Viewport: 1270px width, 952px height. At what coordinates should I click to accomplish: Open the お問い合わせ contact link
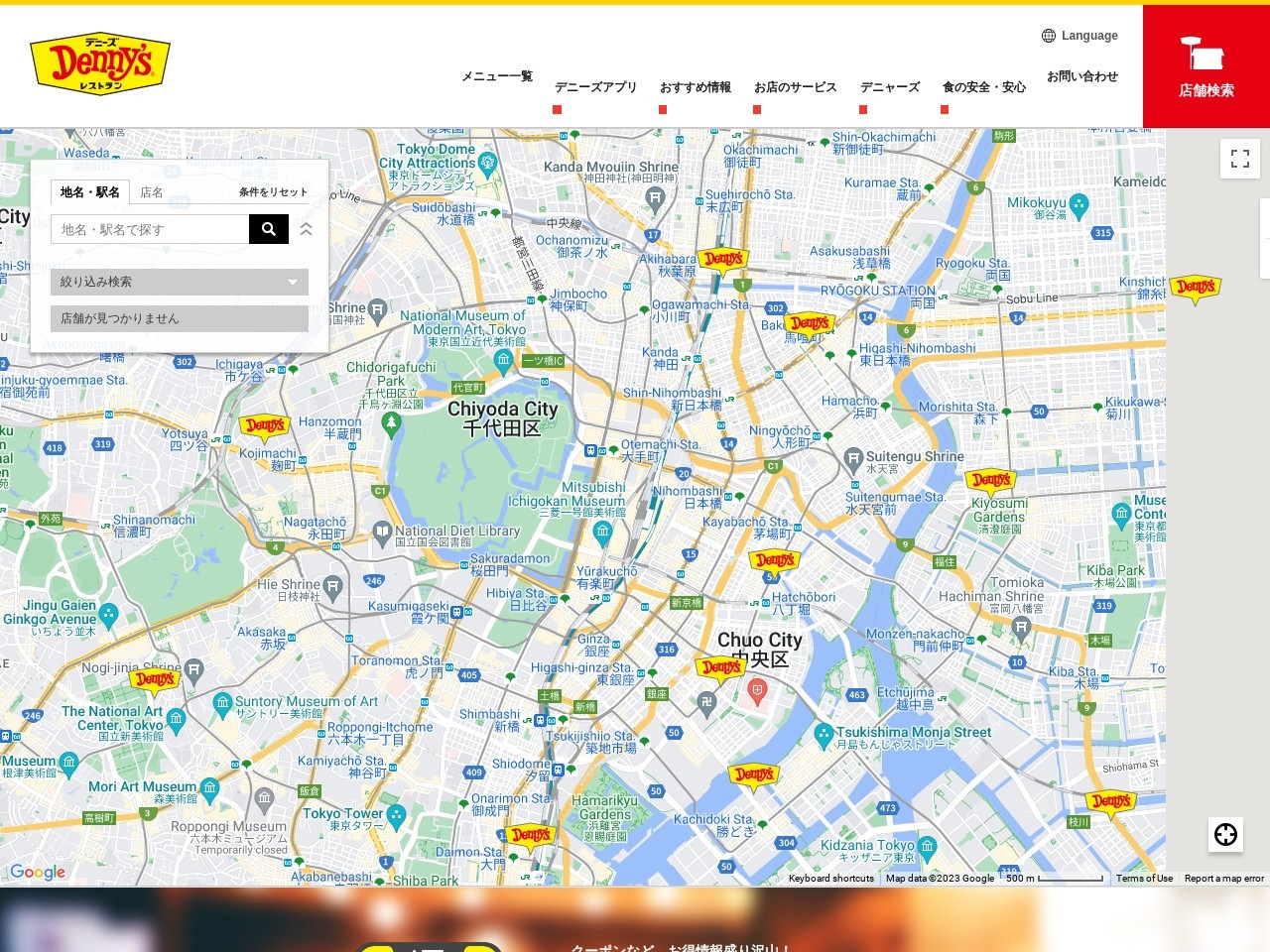[x=1082, y=76]
